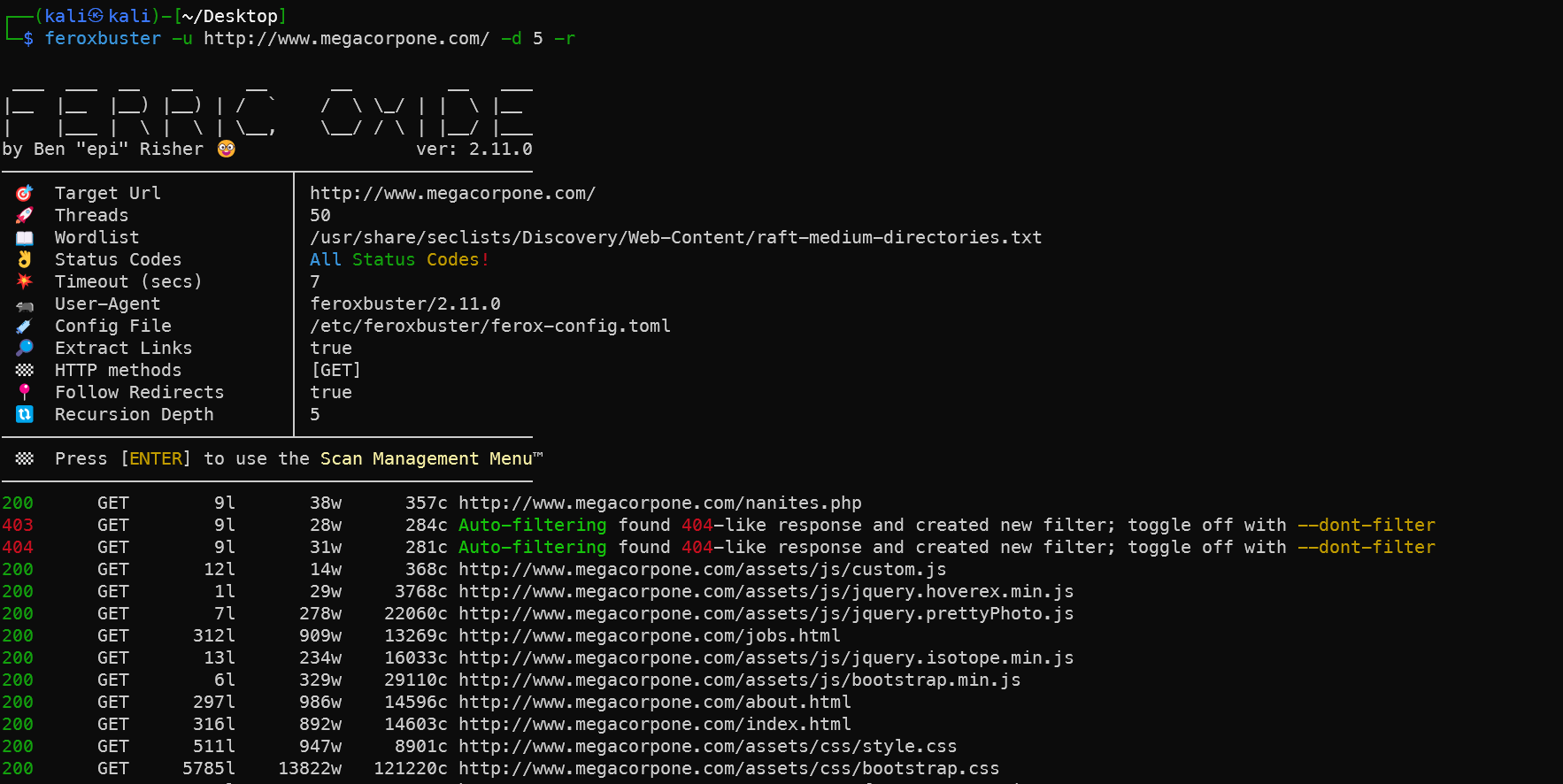Open the assets/css/bootstrap.css URL
Viewport: 1563px width, 784px height.
(729, 768)
